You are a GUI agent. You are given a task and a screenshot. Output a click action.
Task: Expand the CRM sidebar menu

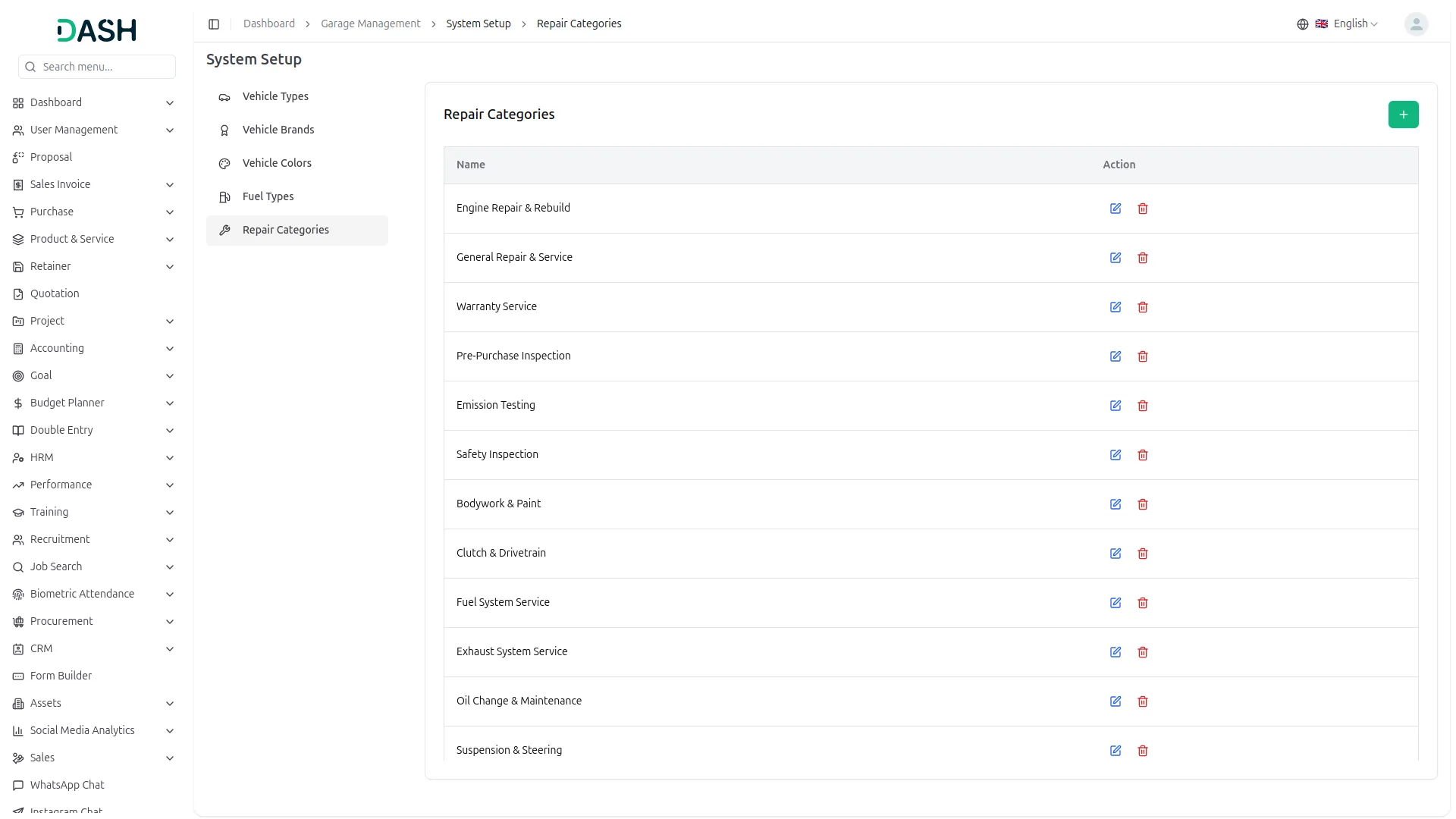tap(93, 648)
